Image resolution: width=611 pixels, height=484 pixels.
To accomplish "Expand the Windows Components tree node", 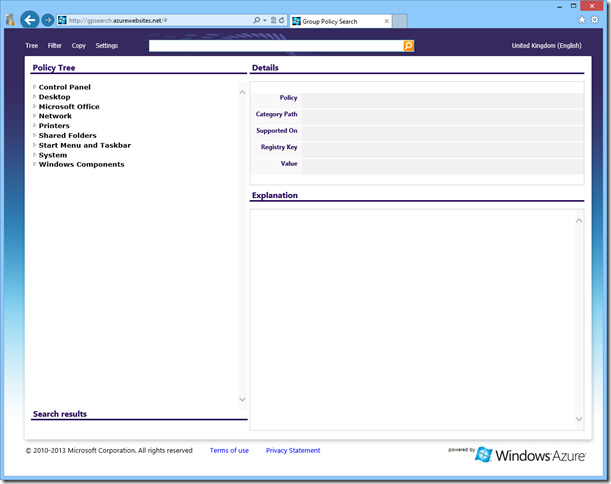I will [x=34, y=164].
